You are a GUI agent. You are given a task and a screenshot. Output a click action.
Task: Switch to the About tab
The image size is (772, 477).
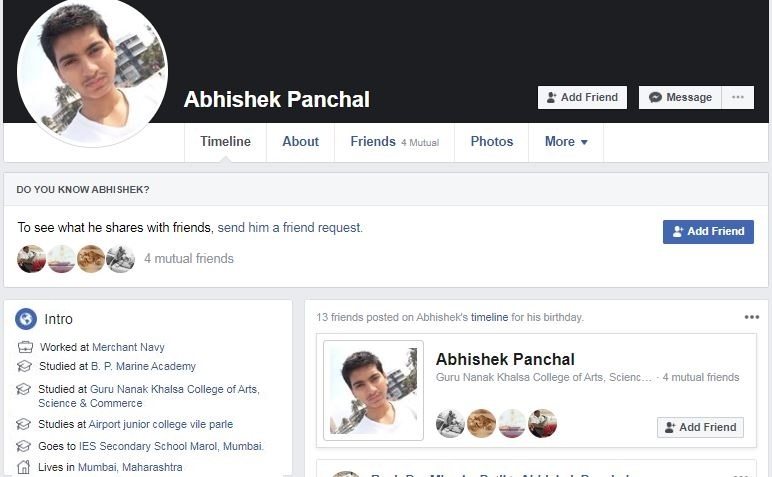(x=300, y=142)
